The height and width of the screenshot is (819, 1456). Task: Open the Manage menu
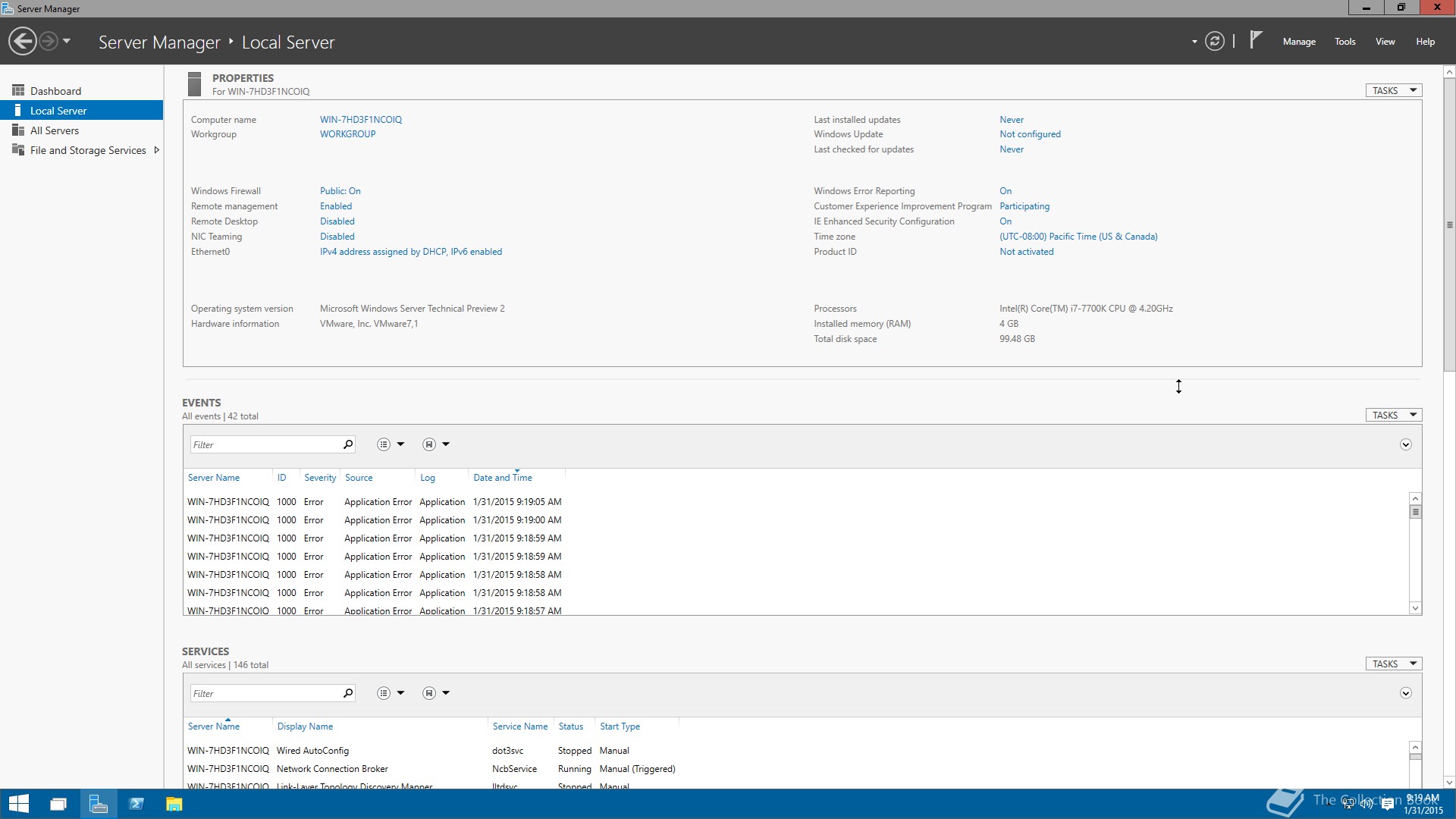[x=1299, y=42]
